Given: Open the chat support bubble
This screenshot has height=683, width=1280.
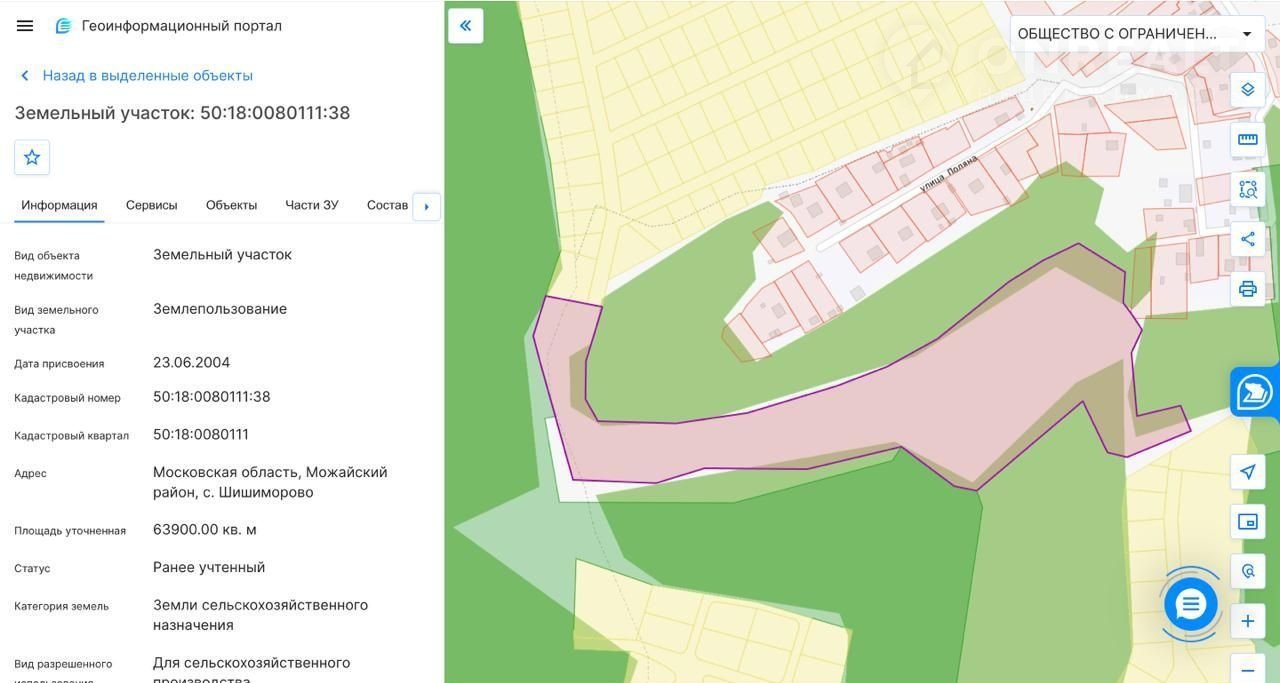Looking at the screenshot, I should point(1190,604).
